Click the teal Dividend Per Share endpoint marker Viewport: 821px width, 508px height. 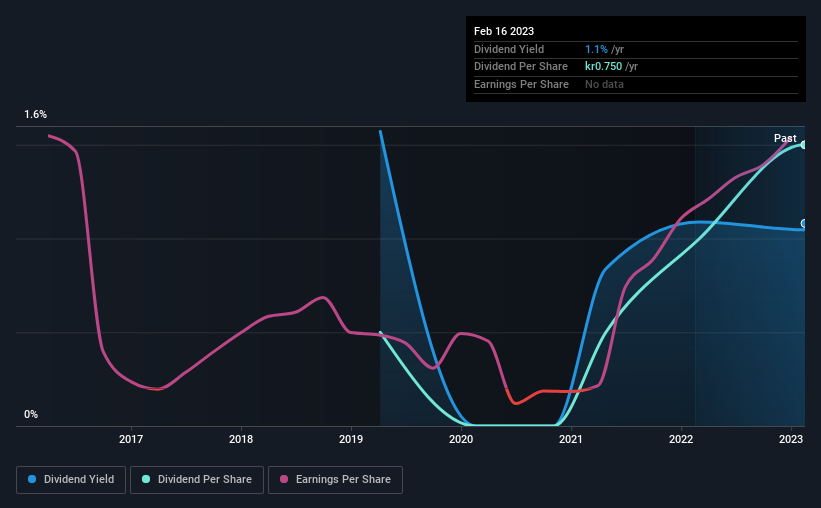804,145
